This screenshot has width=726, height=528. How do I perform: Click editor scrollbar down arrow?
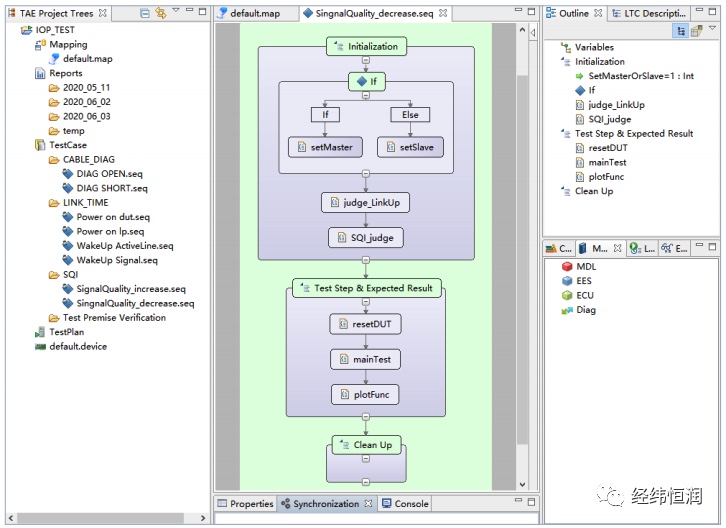tap(522, 484)
